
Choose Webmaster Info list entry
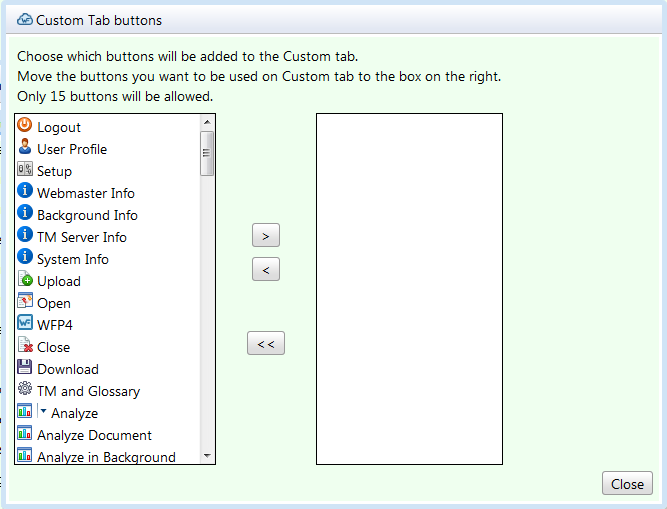pyautogui.click(x=85, y=193)
